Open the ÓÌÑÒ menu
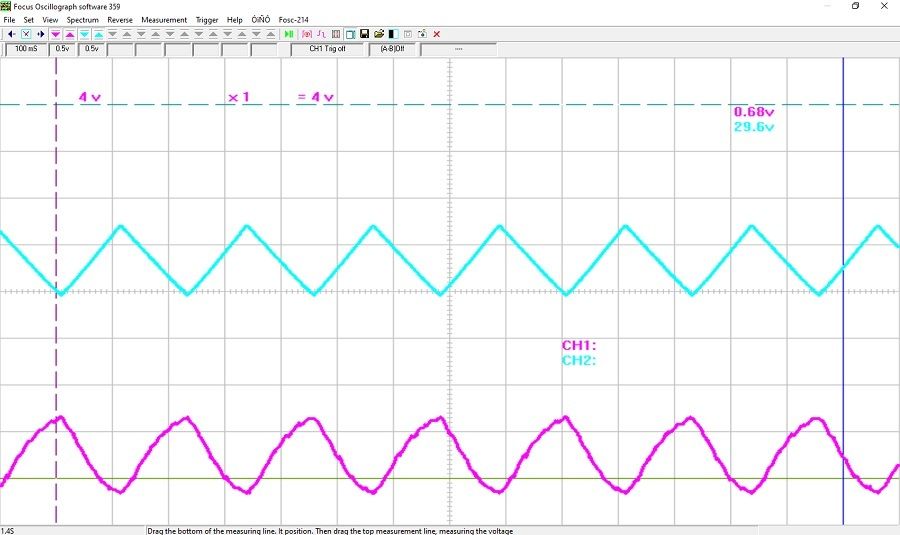Image resolution: width=900 pixels, height=535 pixels. point(261,20)
